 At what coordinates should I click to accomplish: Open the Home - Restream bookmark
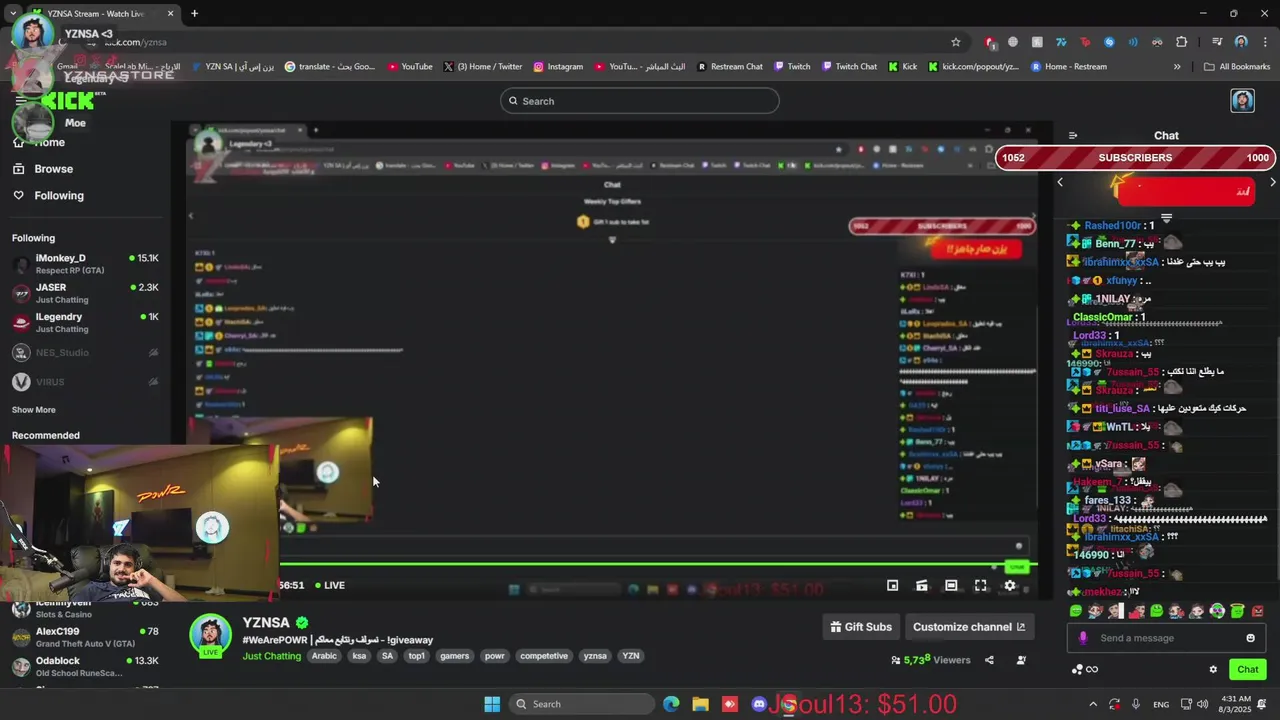(1068, 67)
